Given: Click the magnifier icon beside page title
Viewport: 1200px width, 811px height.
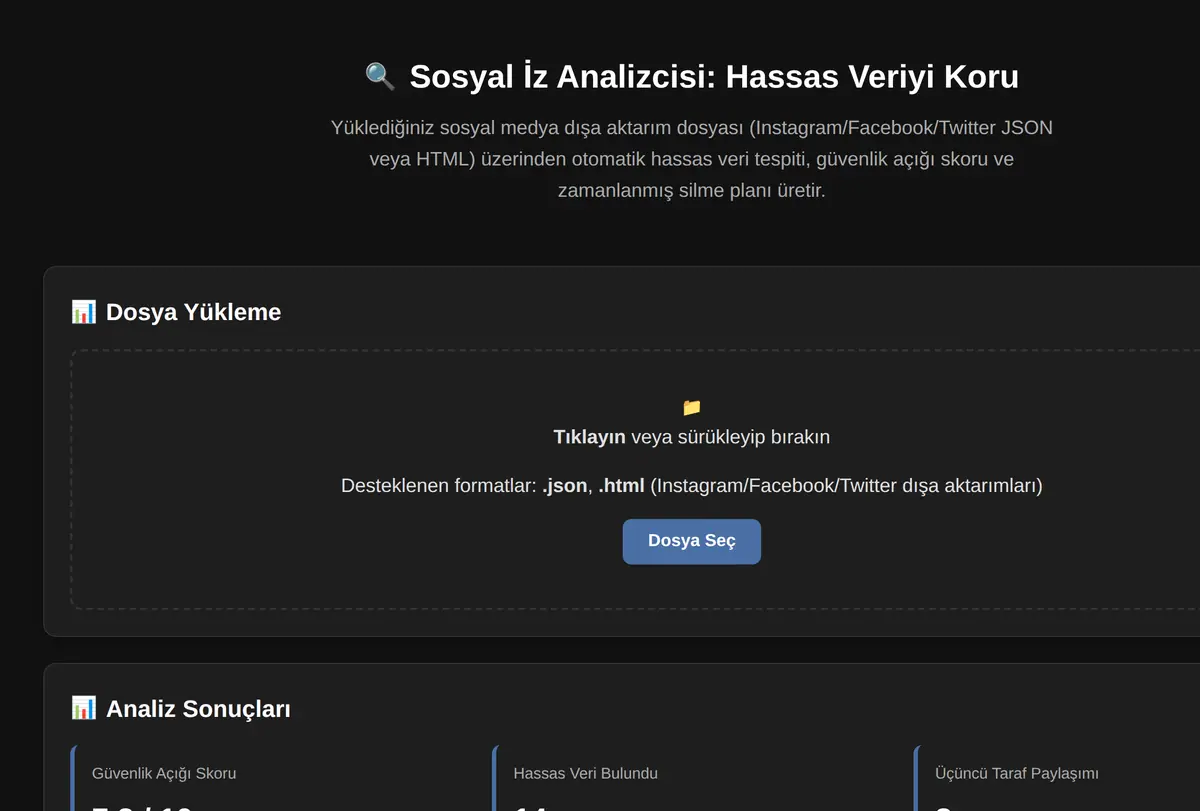Looking at the screenshot, I should tap(380, 76).
